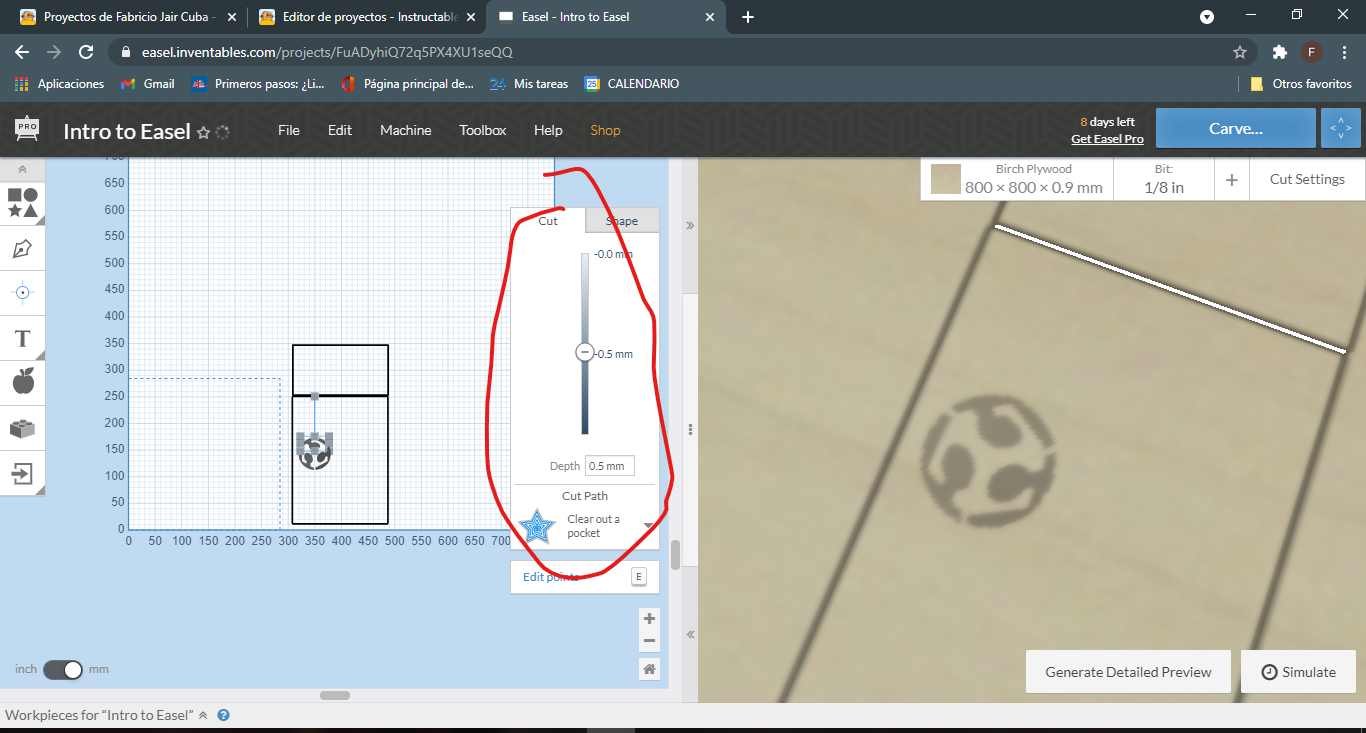1366x733 pixels.
Task: Reload the current page
Action: click(86, 52)
